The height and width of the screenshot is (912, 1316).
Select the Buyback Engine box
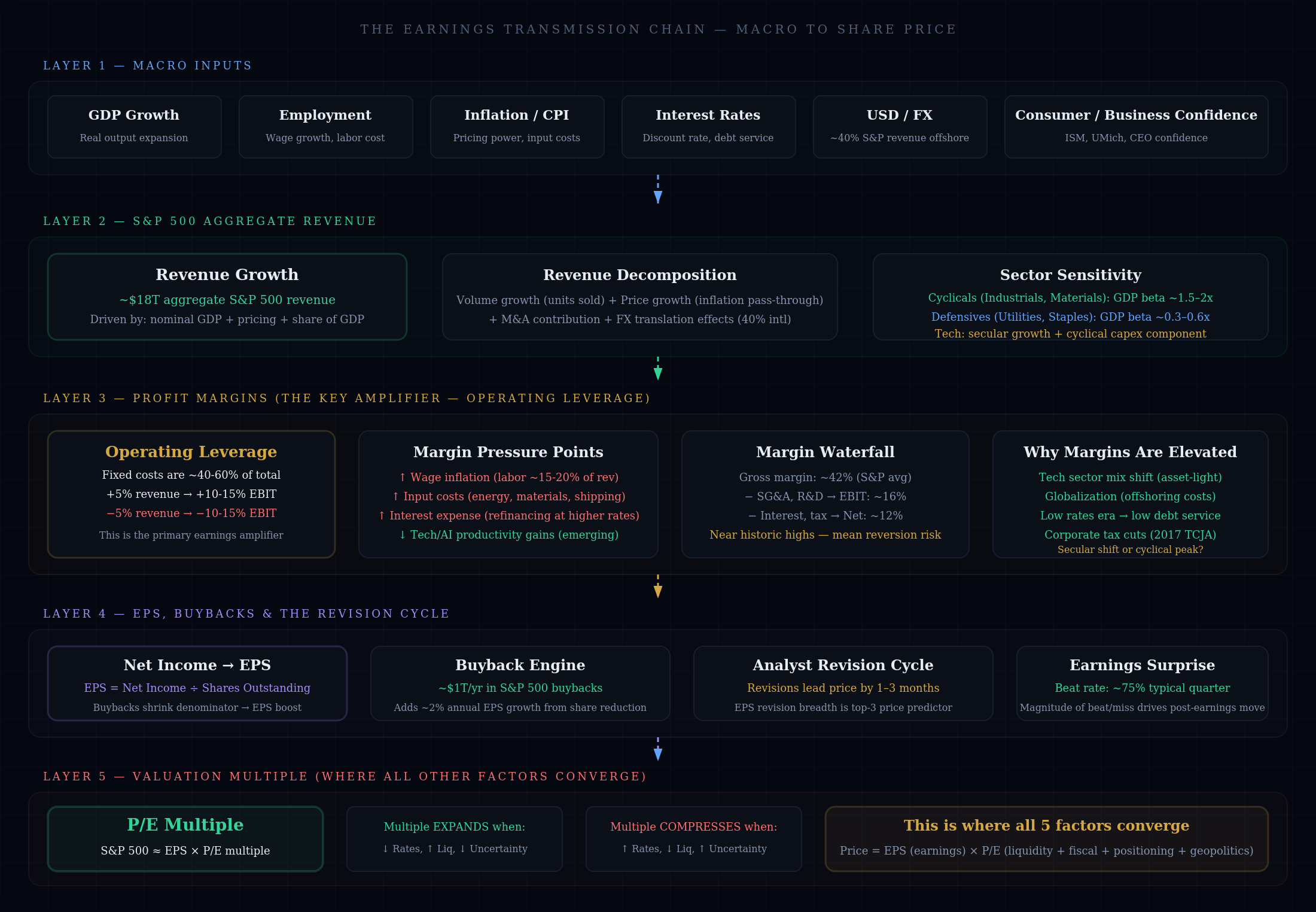[520, 683]
